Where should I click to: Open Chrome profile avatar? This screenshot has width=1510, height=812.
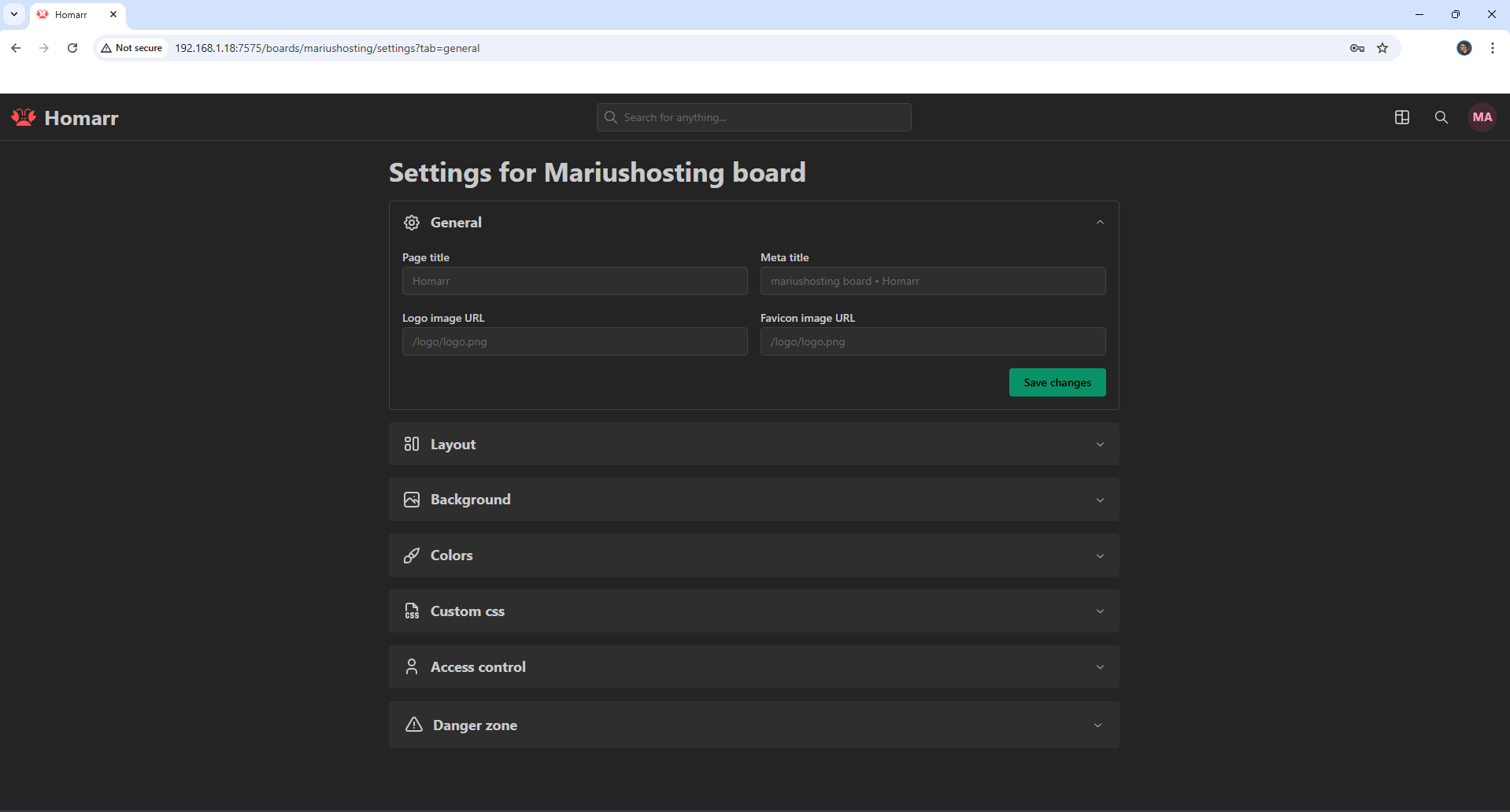tap(1464, 48)
